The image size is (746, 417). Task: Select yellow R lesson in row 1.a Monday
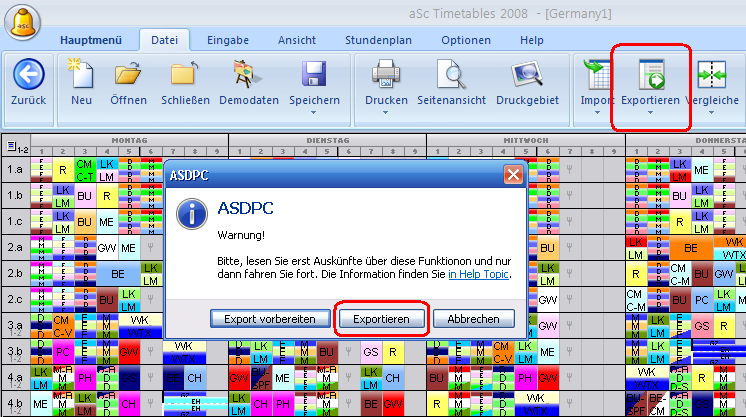coord(62,170)
